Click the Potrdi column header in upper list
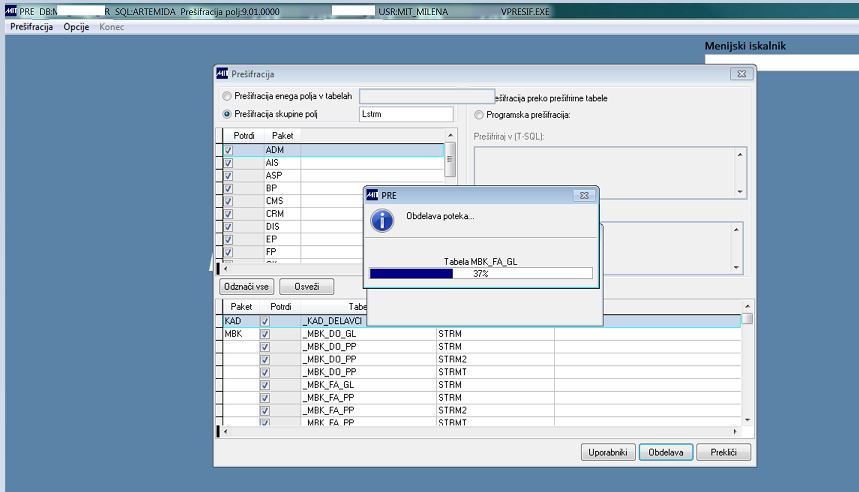Viewport: 859px width, 492px height. (244, 135)
